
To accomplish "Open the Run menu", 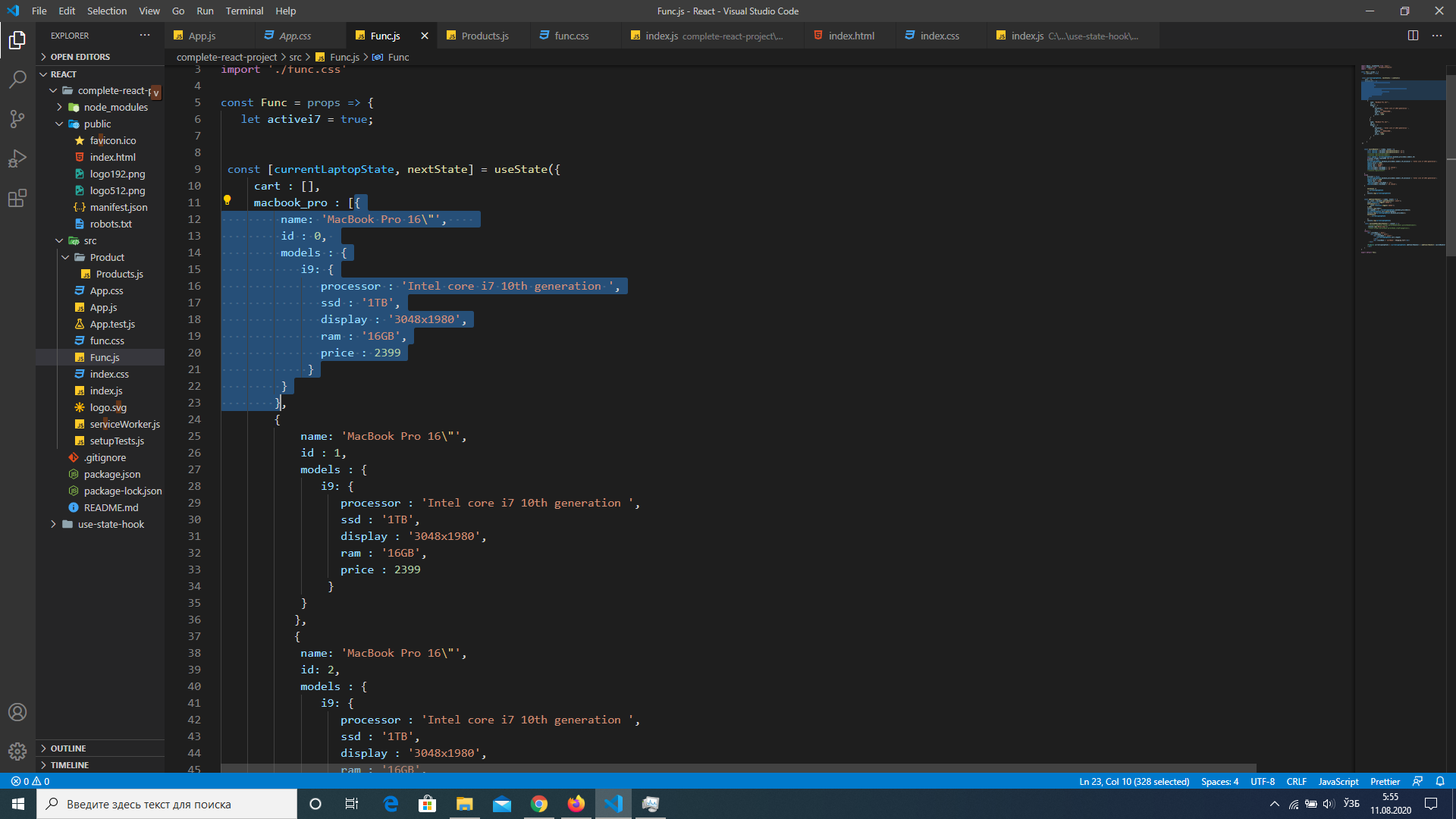I will [x=205, y=11].
